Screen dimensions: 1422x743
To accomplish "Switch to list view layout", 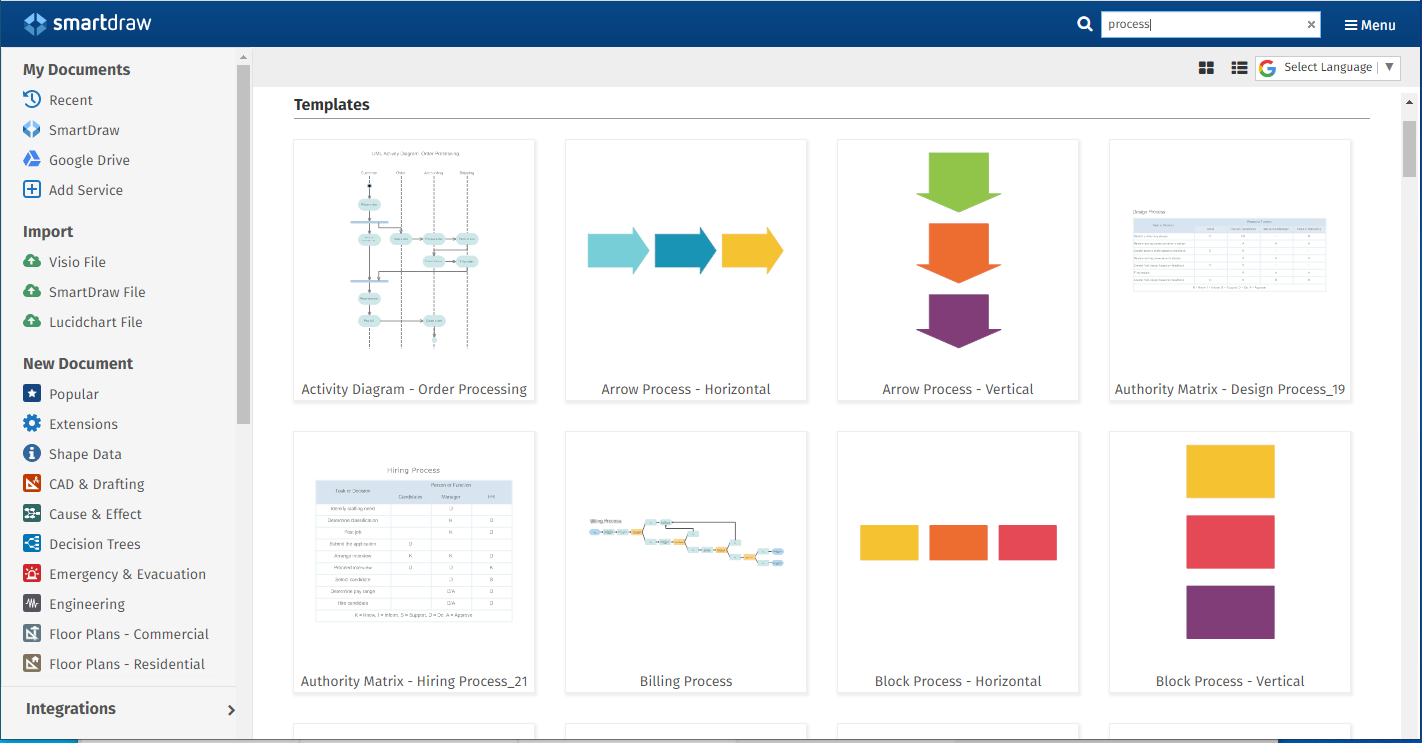I will tap(1239, 68).
